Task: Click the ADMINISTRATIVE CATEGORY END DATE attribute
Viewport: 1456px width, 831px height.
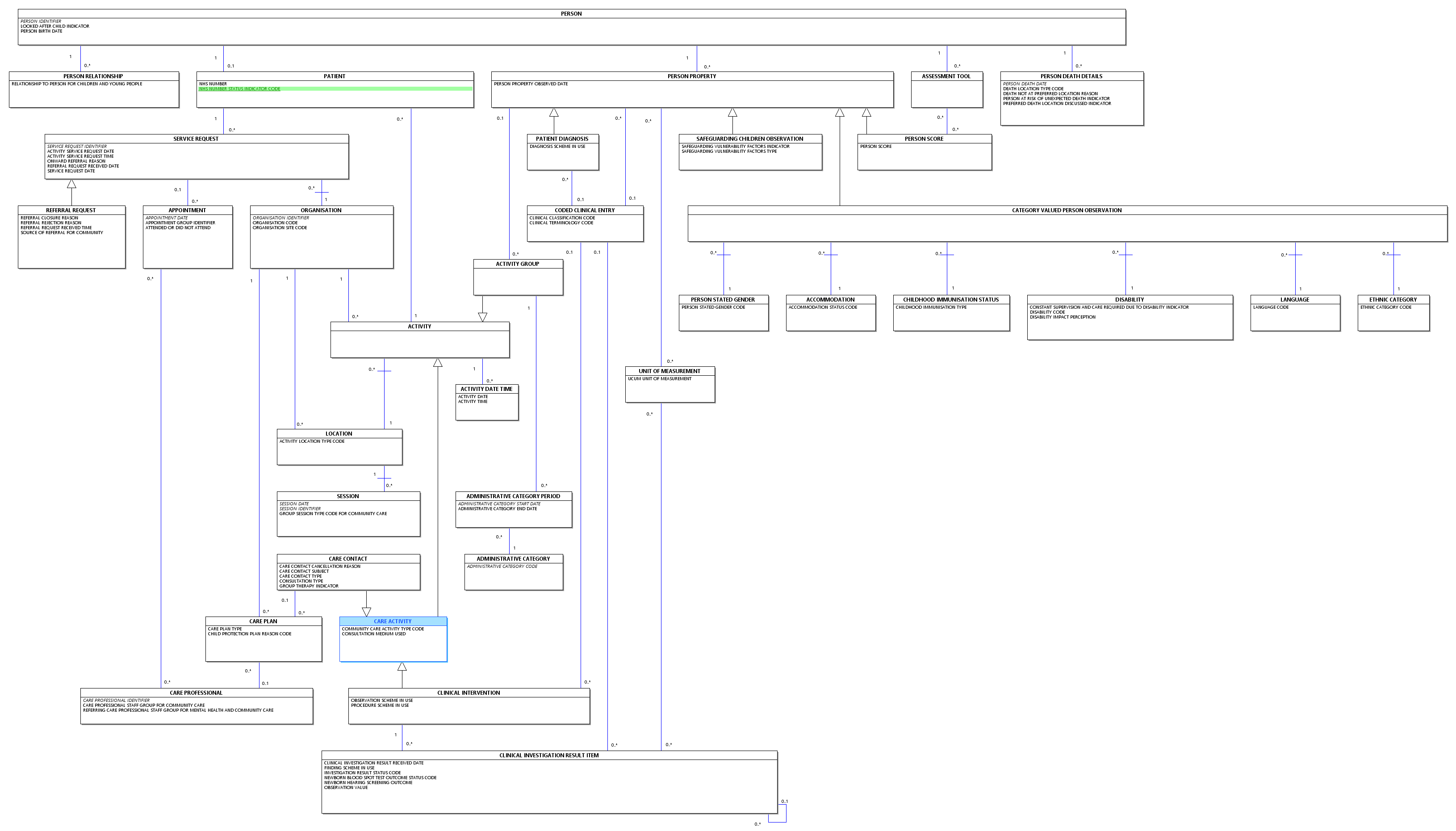Action: coord(498,508)
